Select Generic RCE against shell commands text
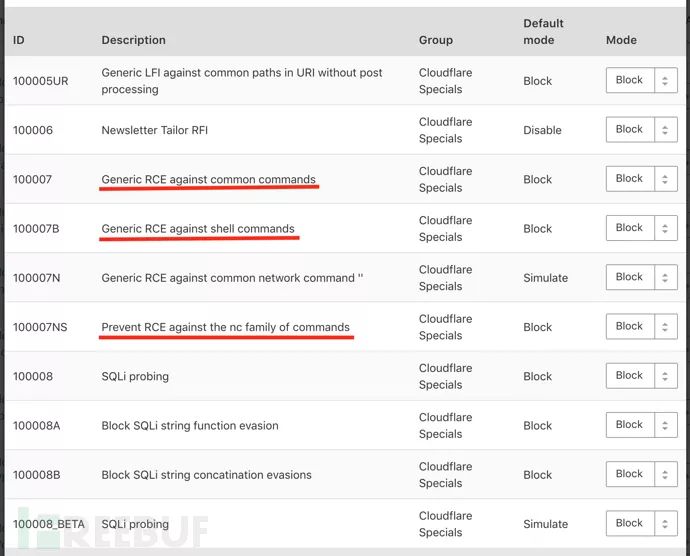Screen dimensions: 690x556 coord(198,228)
